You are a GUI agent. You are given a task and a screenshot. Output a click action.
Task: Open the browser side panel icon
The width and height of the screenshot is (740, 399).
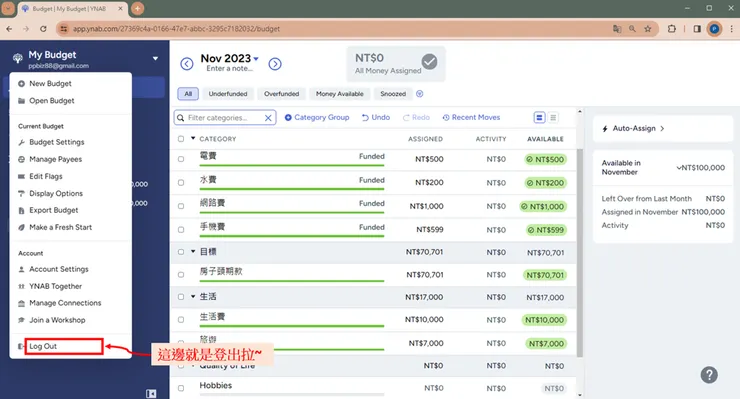pyautogui.click(x=697, y=29)
